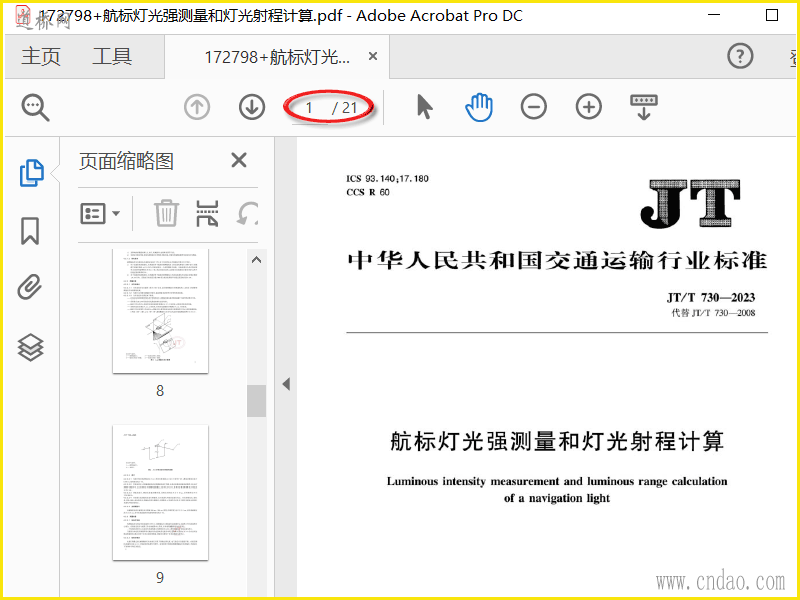Switch to the 主页 tab
800x600 pixels.
(x=41, y=56)
